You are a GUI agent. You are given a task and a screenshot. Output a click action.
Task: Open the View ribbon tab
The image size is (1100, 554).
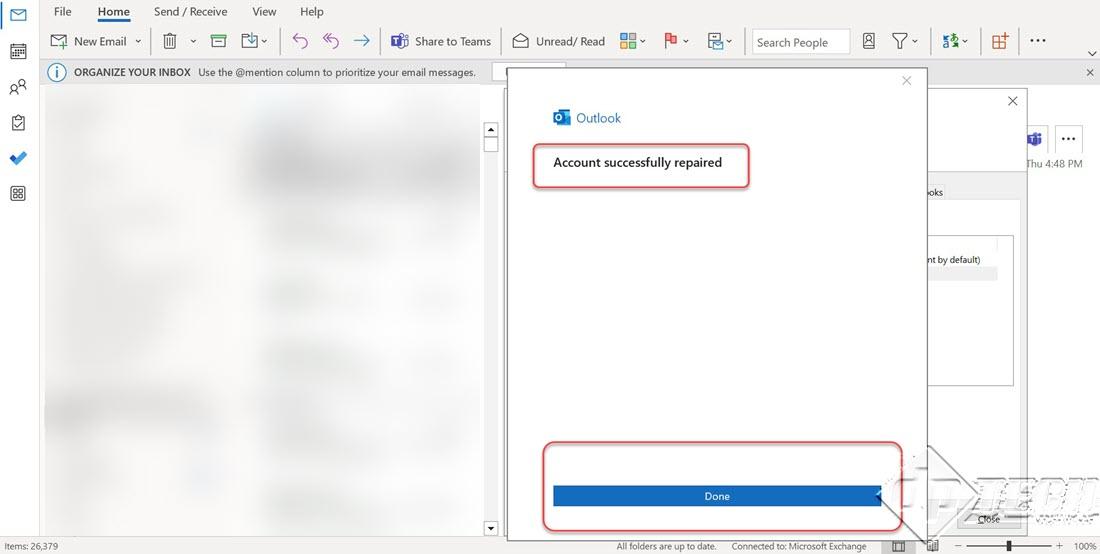[x=264, y=12]
